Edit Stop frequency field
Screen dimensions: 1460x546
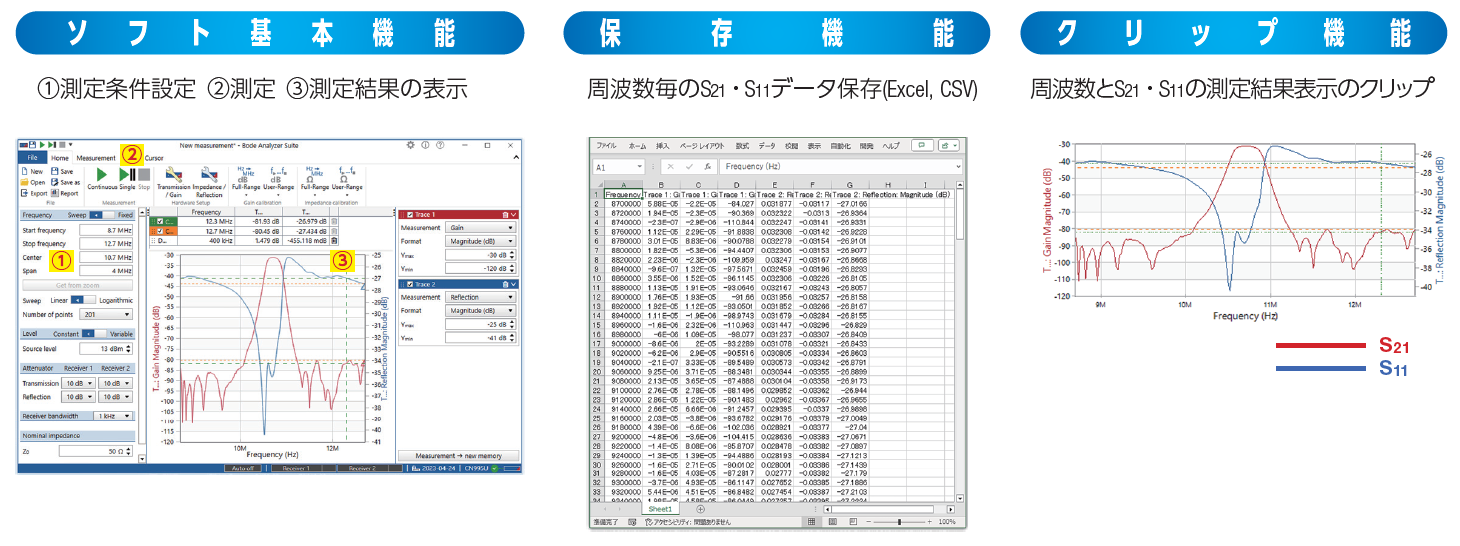106,244
